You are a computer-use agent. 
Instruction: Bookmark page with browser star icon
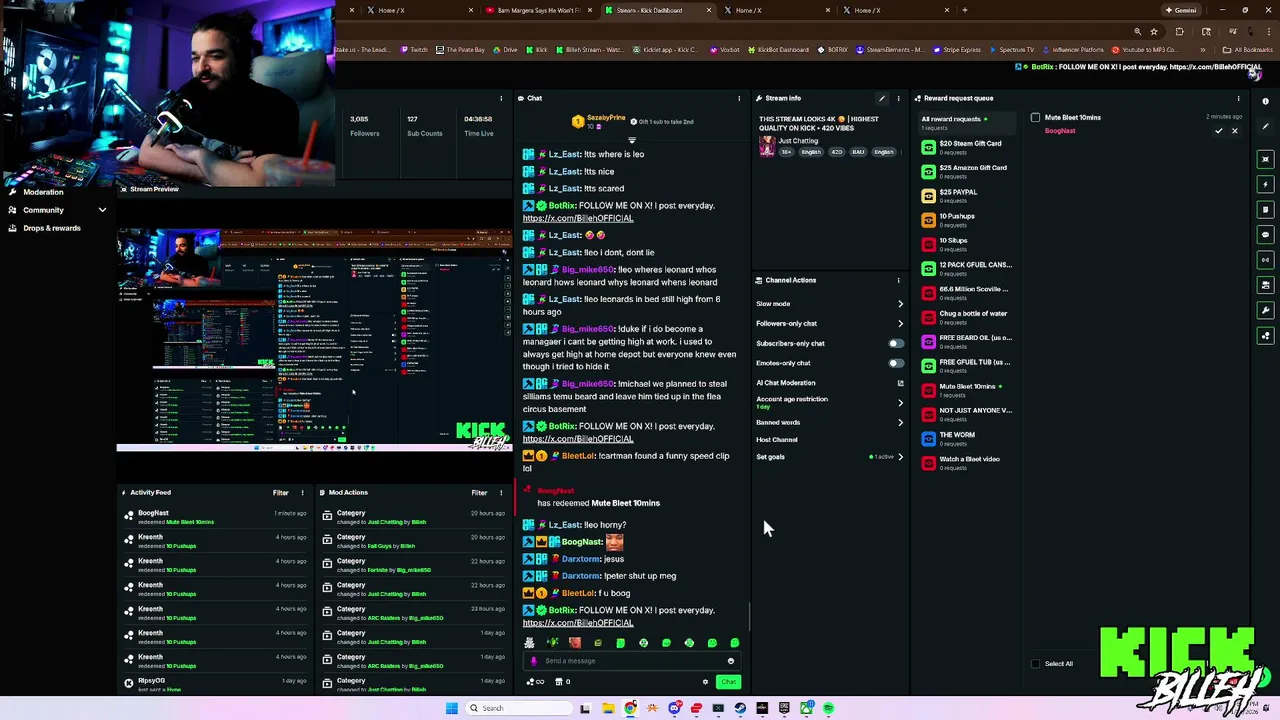1153,31
